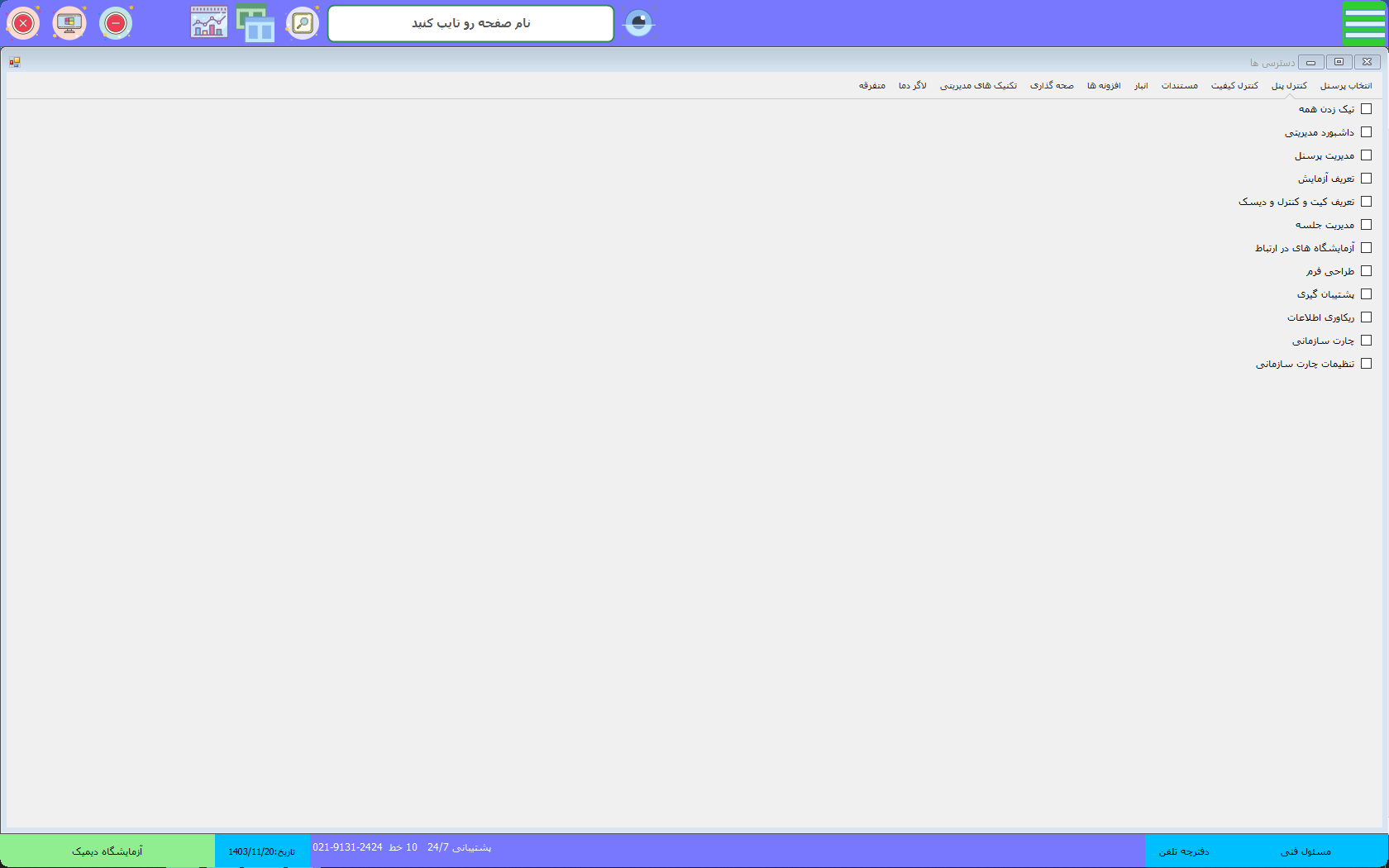Select the 'کنترل پنل' tab

(x=1289, y=86)
